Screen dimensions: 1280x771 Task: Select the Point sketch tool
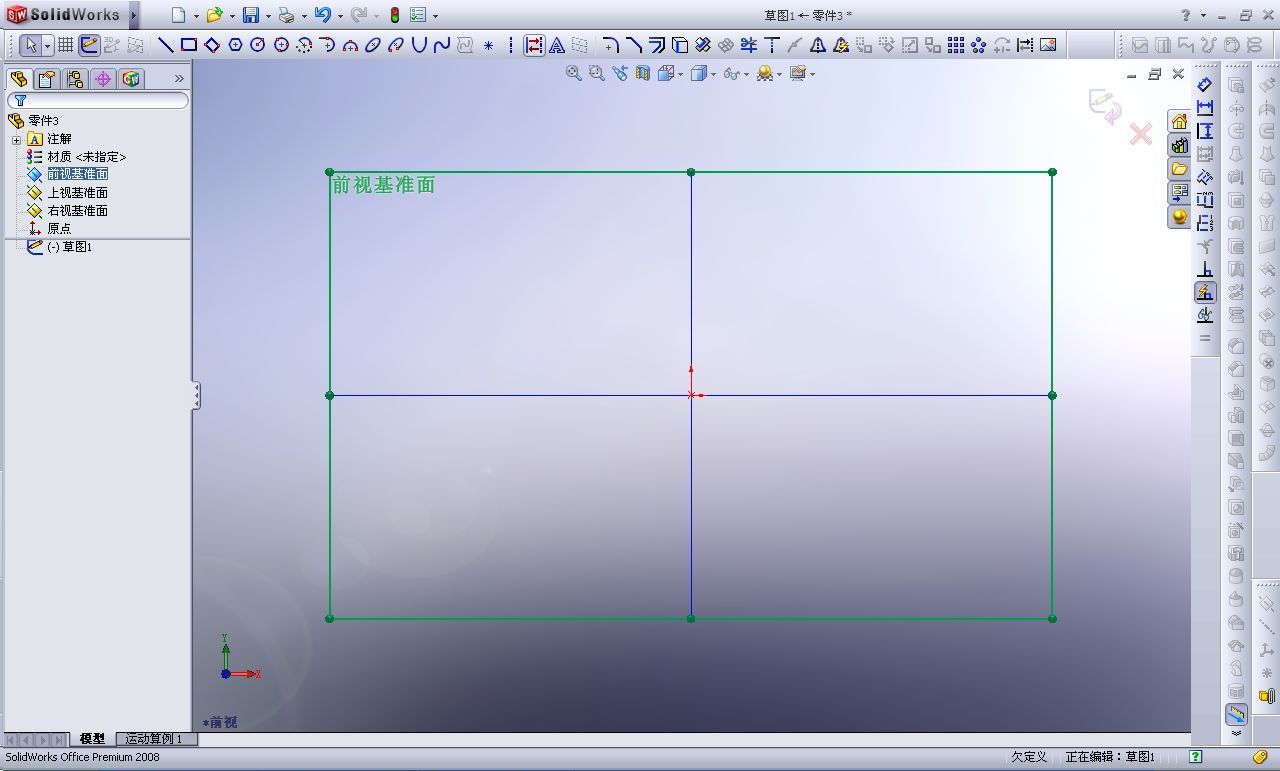tap(487, 44)
